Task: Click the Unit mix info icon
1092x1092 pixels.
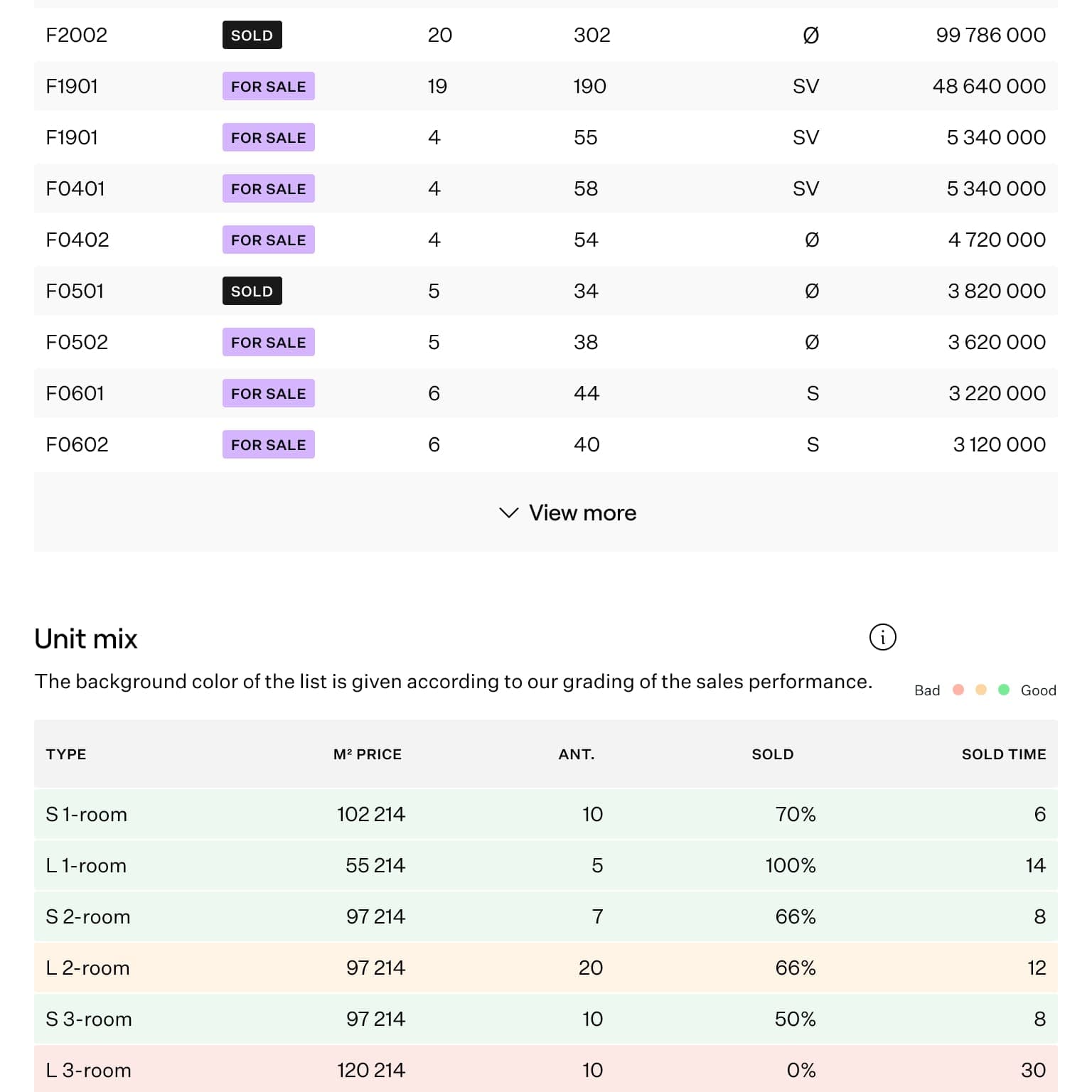Action: tap(882, 637)
